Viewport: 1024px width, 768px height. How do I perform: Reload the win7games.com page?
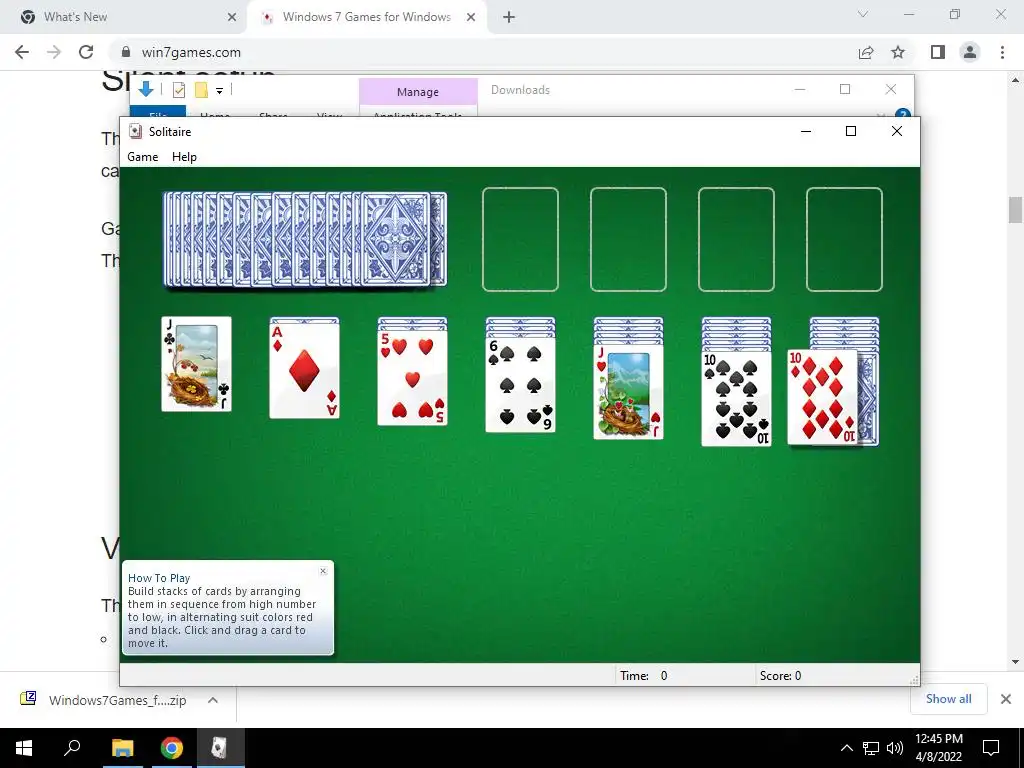click(86, 52)
